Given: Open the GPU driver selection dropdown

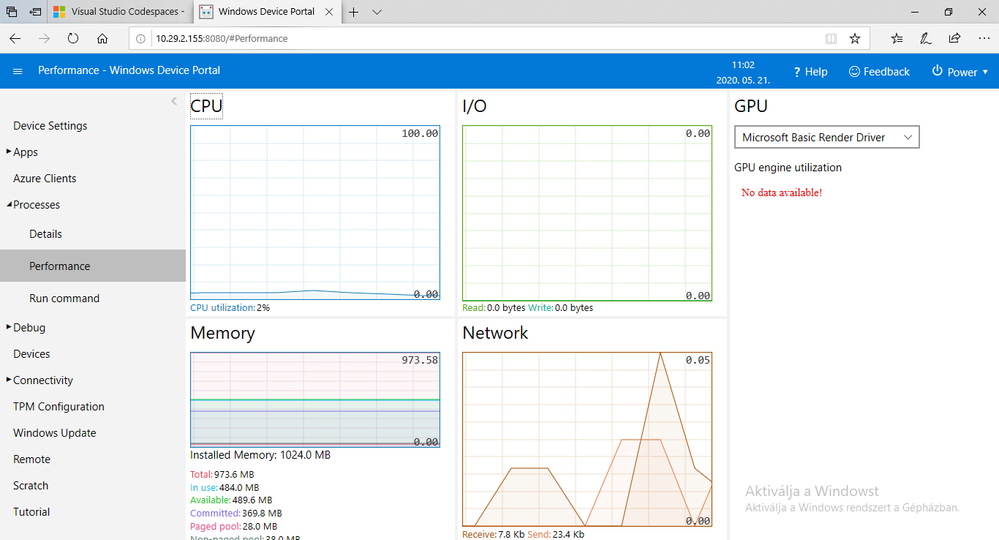Looking at the screenshot, I should [x=826, y=137].
